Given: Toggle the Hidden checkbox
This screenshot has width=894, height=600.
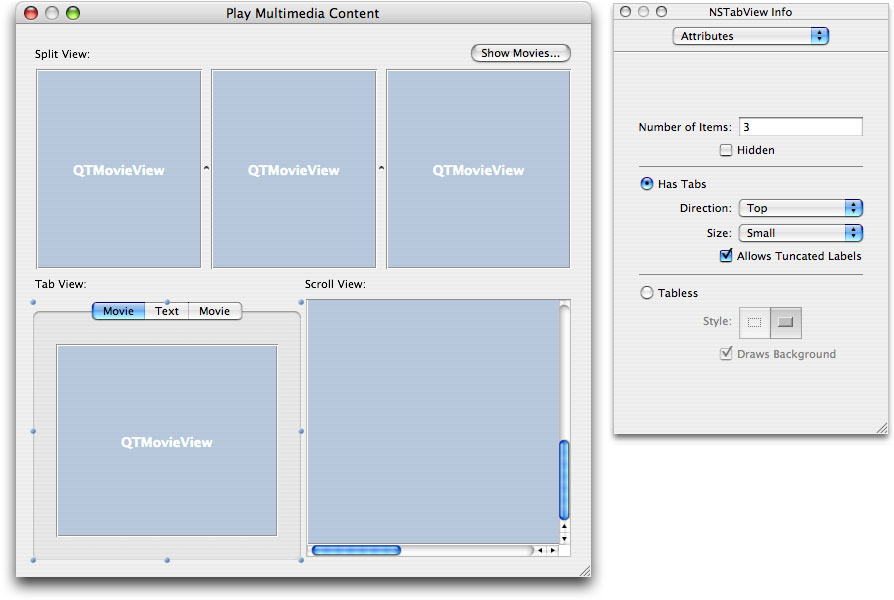Looking at the screenshot, I should tap(726, 150).
